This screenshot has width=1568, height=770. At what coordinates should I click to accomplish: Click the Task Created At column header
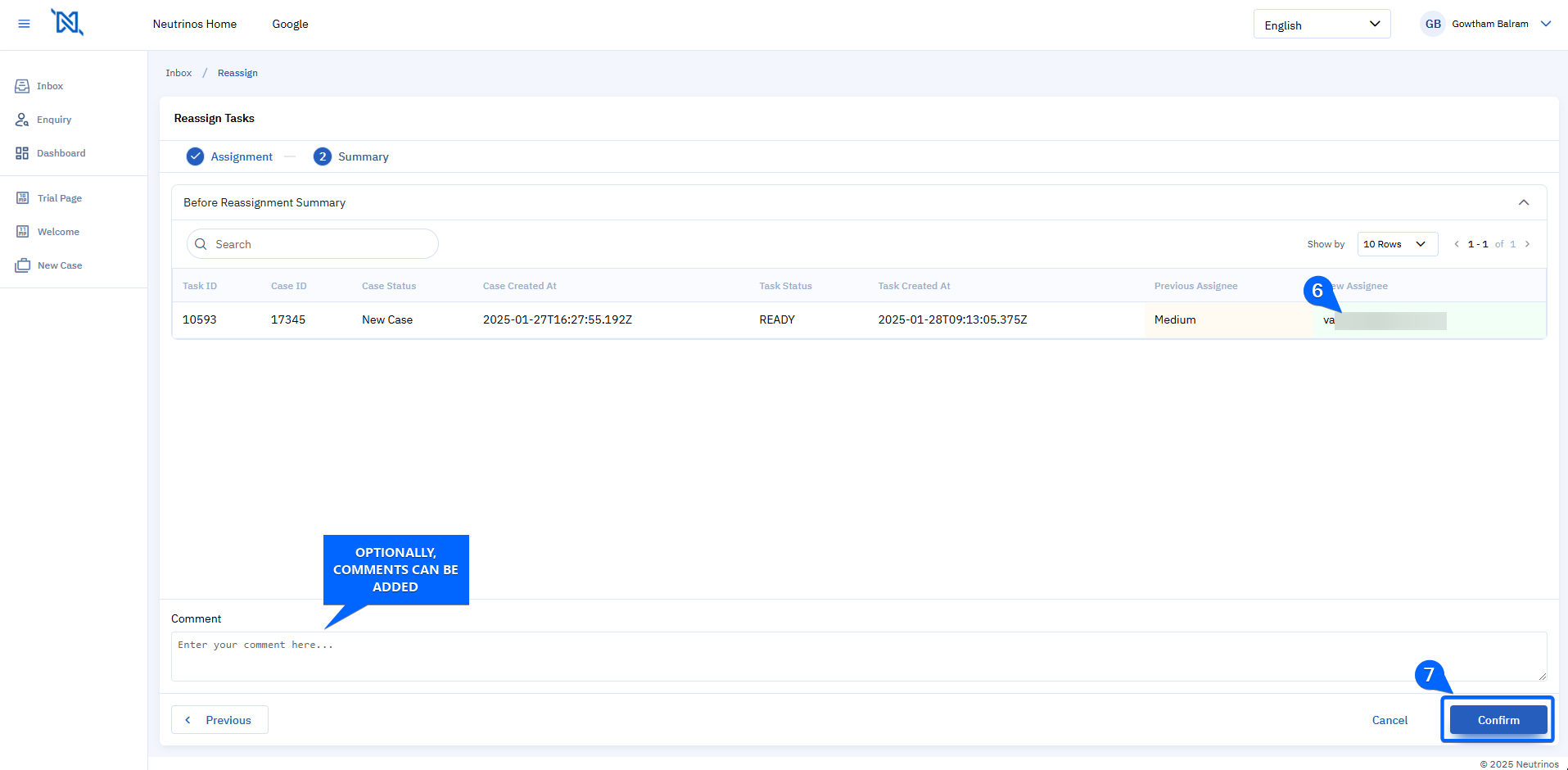coord(914,286)
